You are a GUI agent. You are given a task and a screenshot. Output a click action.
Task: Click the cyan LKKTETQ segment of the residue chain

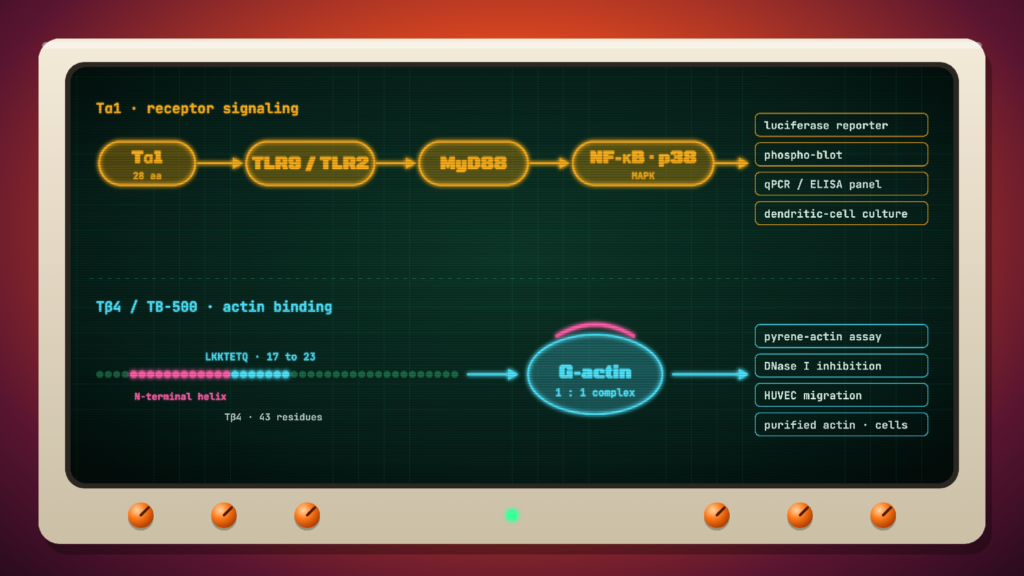pyautogui.click(x=260, y=374)
